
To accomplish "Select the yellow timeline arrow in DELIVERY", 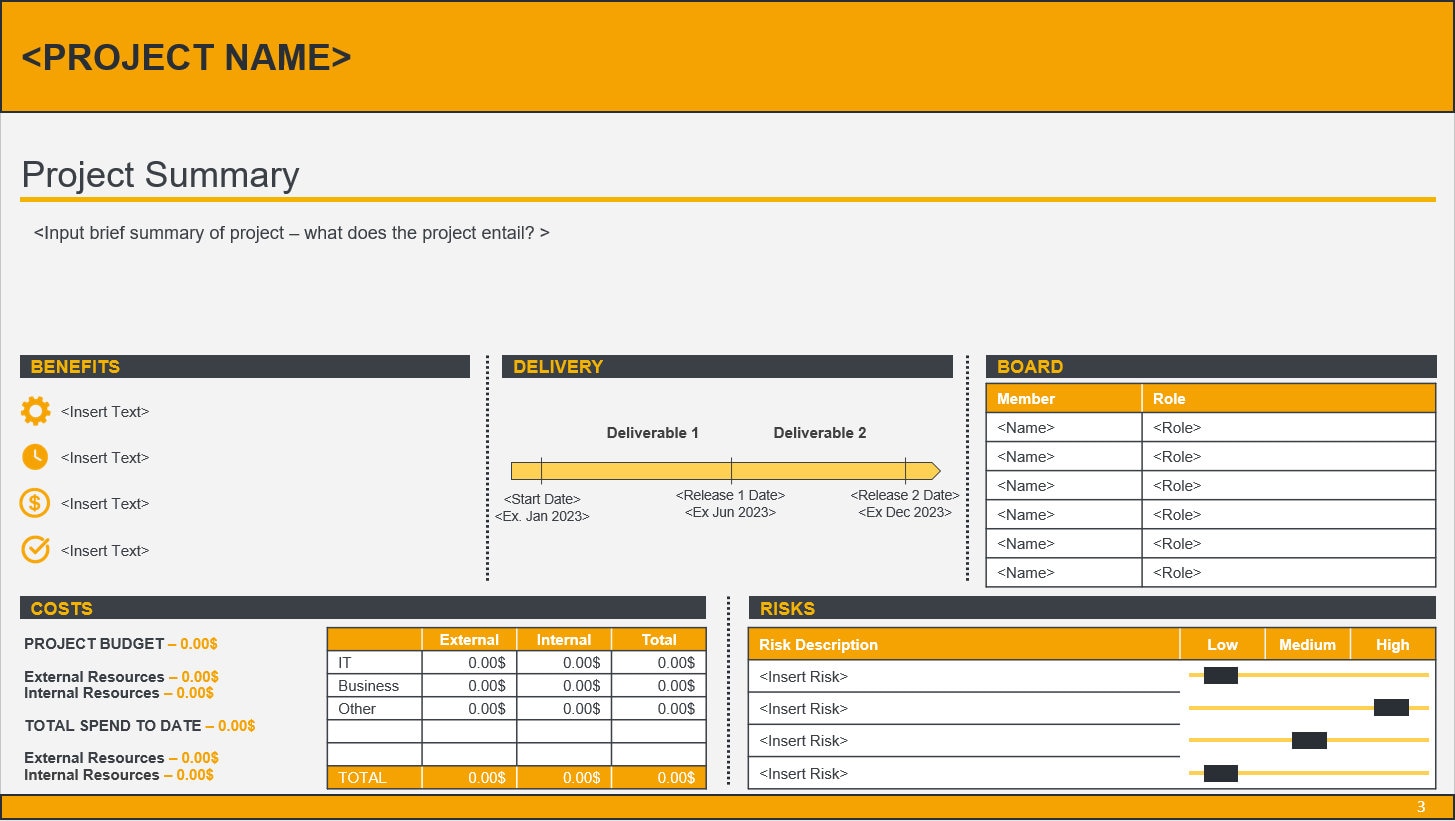I will pos(725,470).
